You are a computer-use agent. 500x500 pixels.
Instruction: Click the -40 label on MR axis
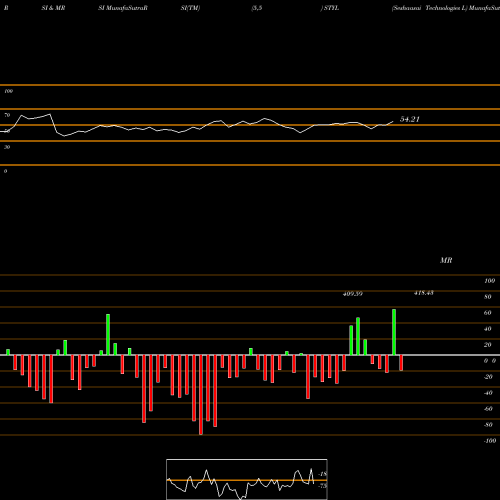[x=488, y=393]
